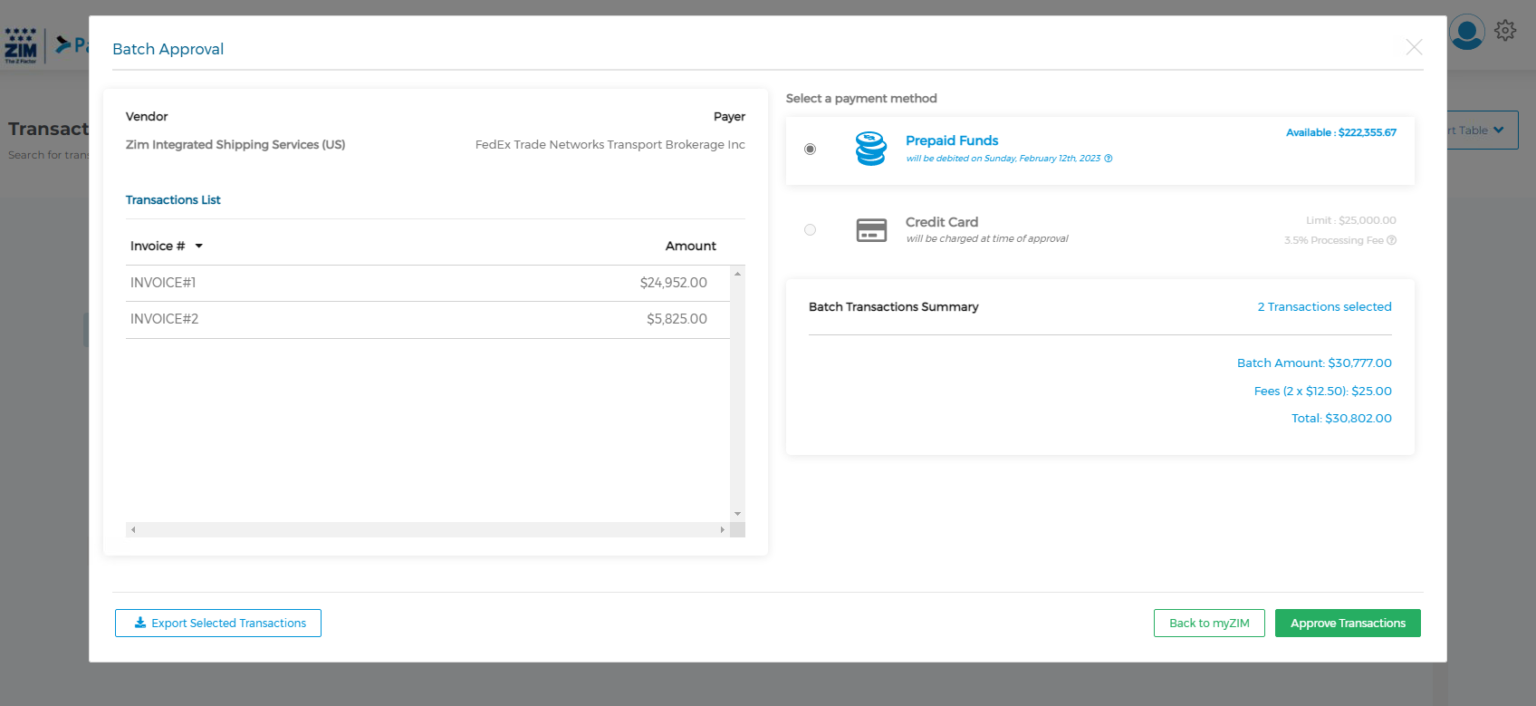The width and height of the screenshot is (1536, 706).
Task: Select the Prepaid Funds coins icon
Action: pyautogui.click(x=870, y=148)
